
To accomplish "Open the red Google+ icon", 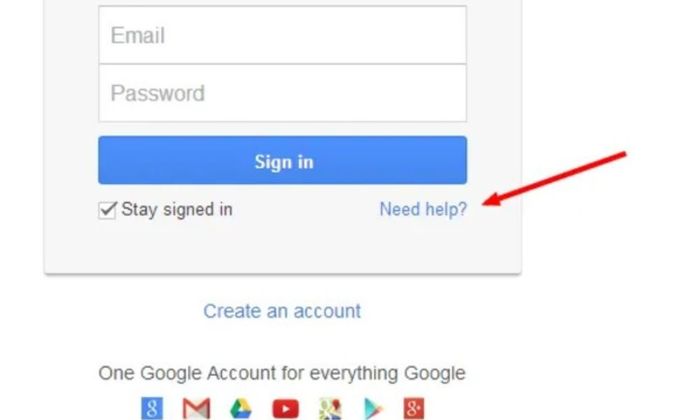I will coord(414,408).
